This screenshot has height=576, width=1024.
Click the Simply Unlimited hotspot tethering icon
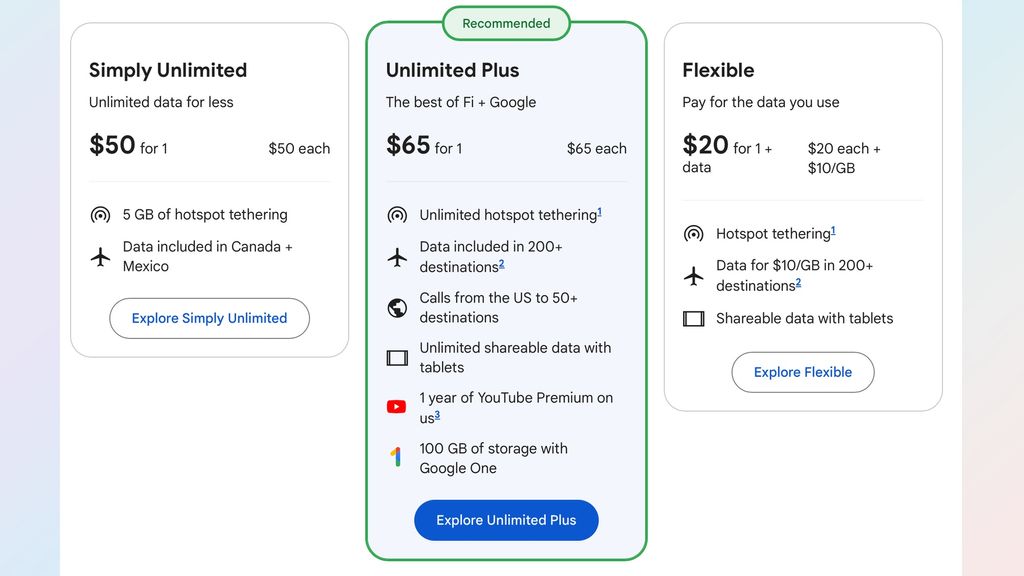[x=100, y=215]
